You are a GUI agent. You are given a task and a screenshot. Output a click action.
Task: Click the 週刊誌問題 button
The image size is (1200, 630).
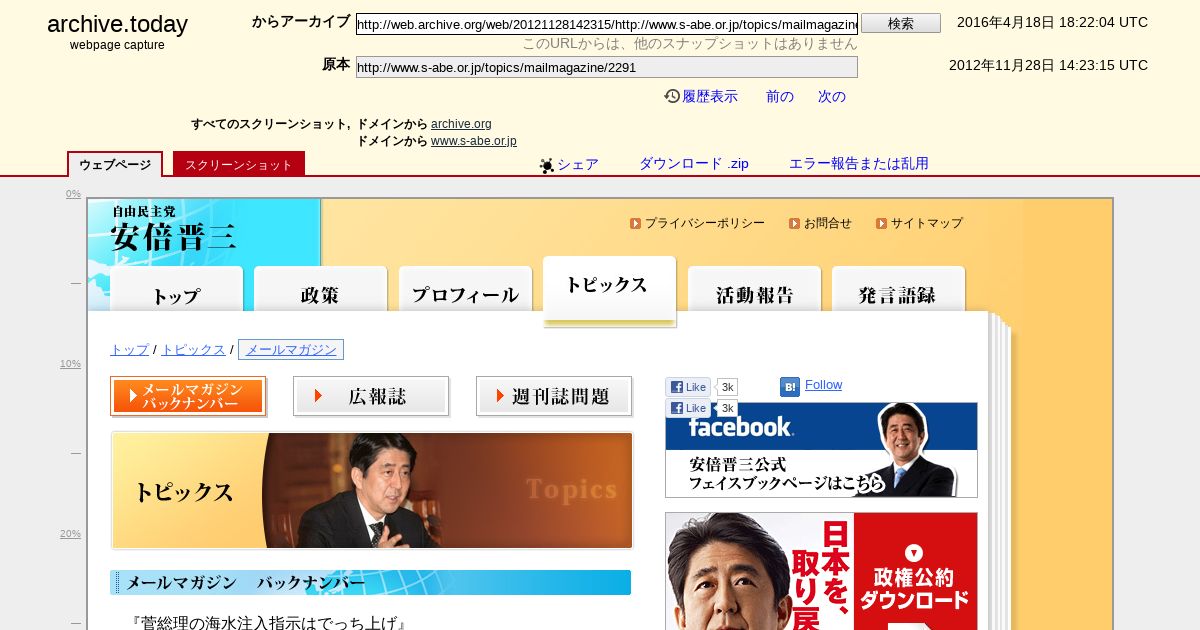(554, 396)
